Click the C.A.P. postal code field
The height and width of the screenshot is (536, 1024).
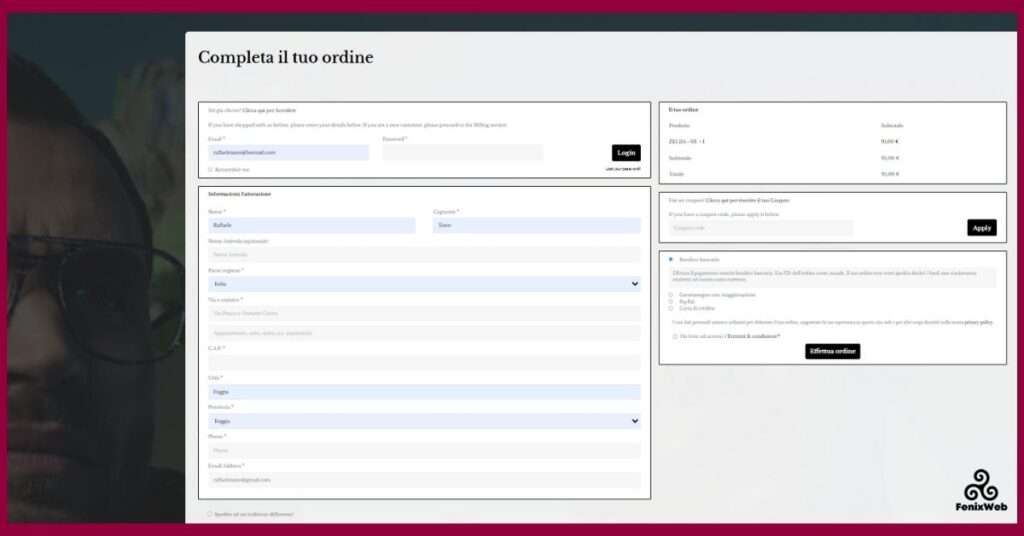tap(424, 363)
